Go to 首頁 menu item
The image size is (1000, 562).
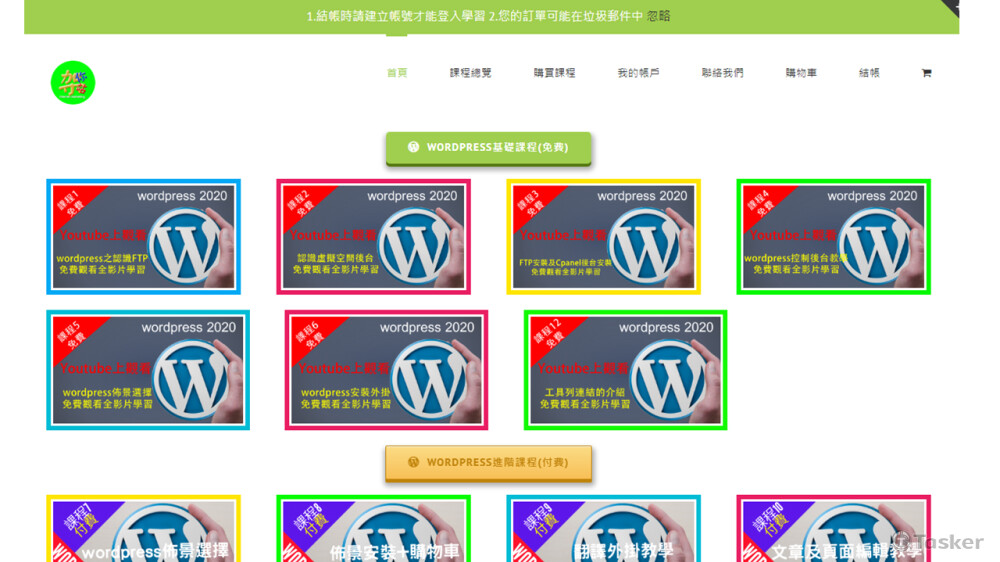tap(397, 73)
